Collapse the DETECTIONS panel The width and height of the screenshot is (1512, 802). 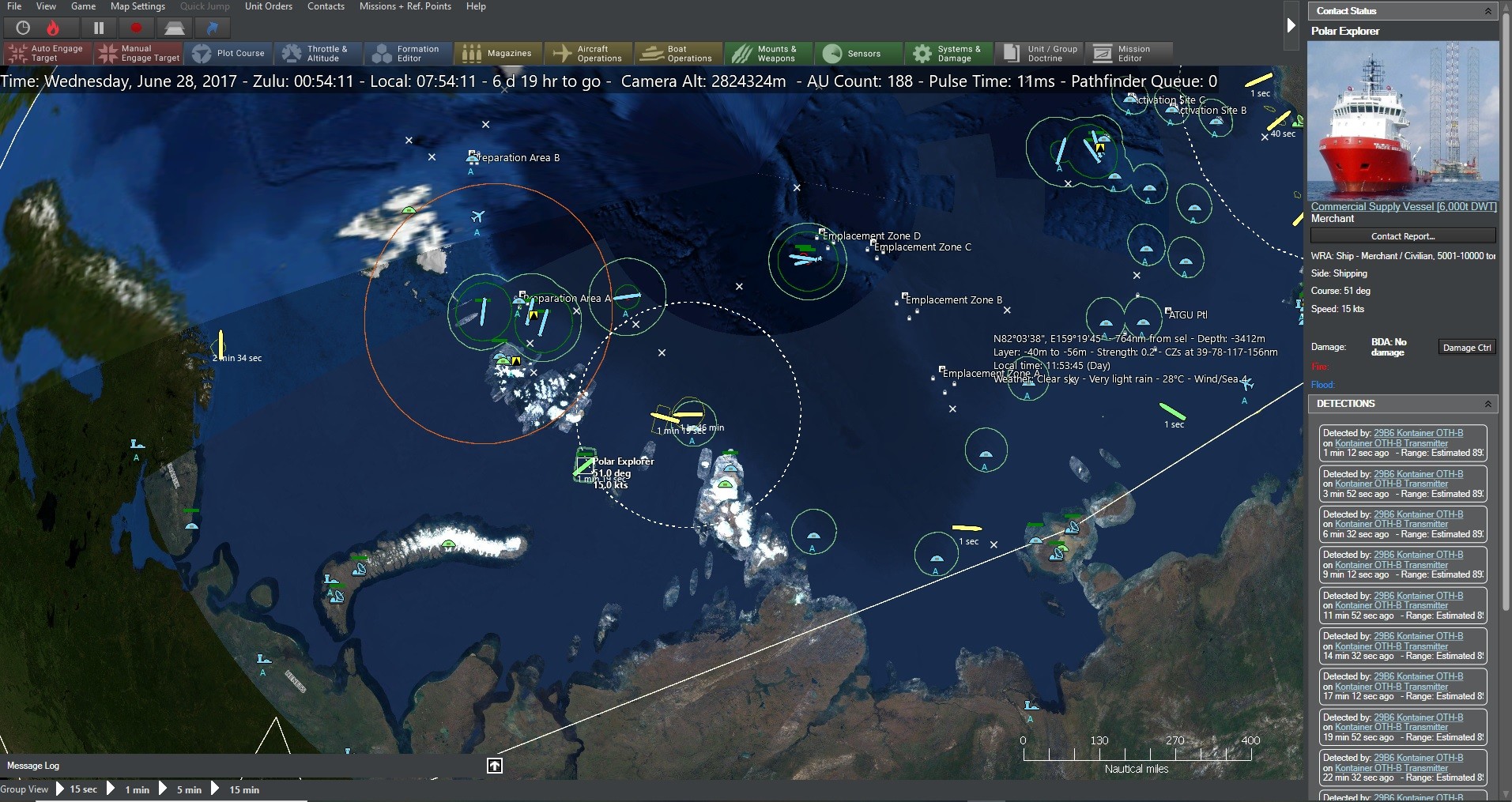click(1489, 404)
